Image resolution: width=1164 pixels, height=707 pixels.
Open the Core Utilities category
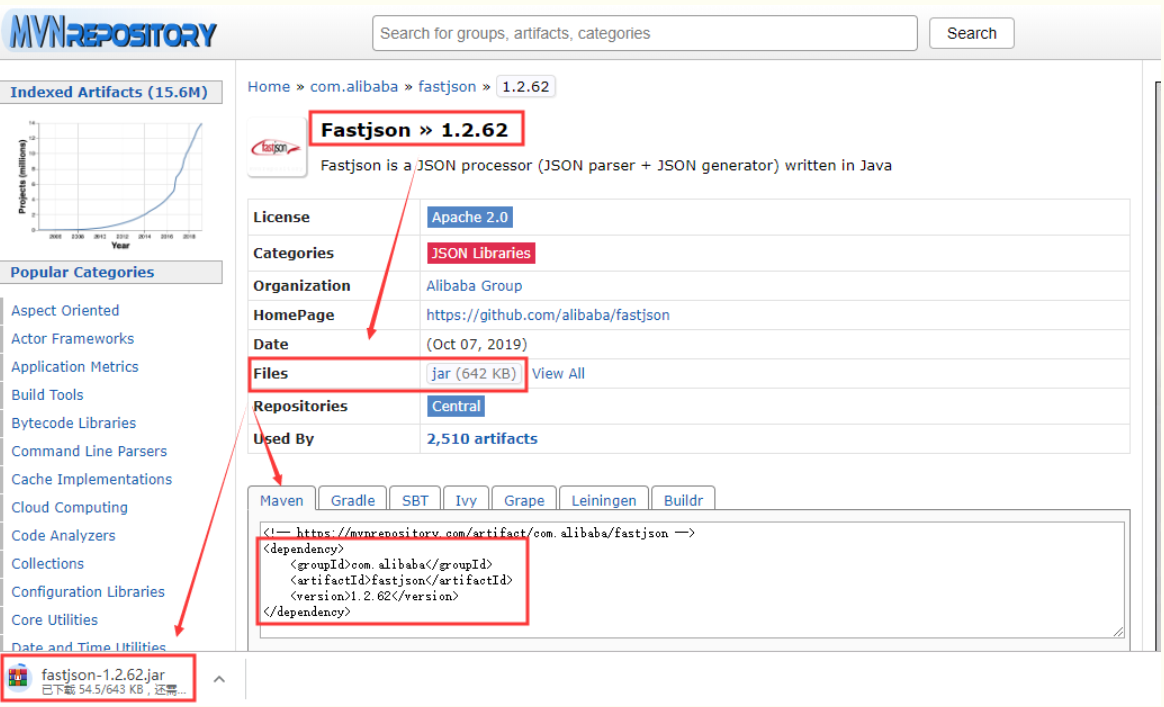55,620
